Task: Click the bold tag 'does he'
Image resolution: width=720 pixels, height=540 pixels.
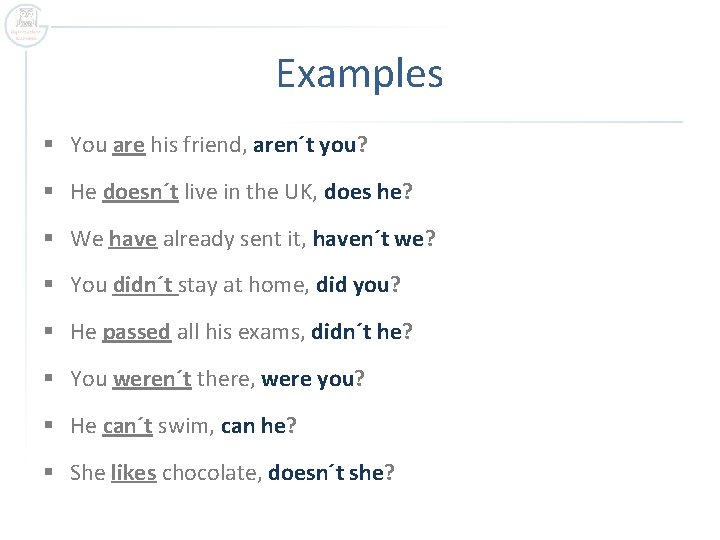Action: [363, 192]
